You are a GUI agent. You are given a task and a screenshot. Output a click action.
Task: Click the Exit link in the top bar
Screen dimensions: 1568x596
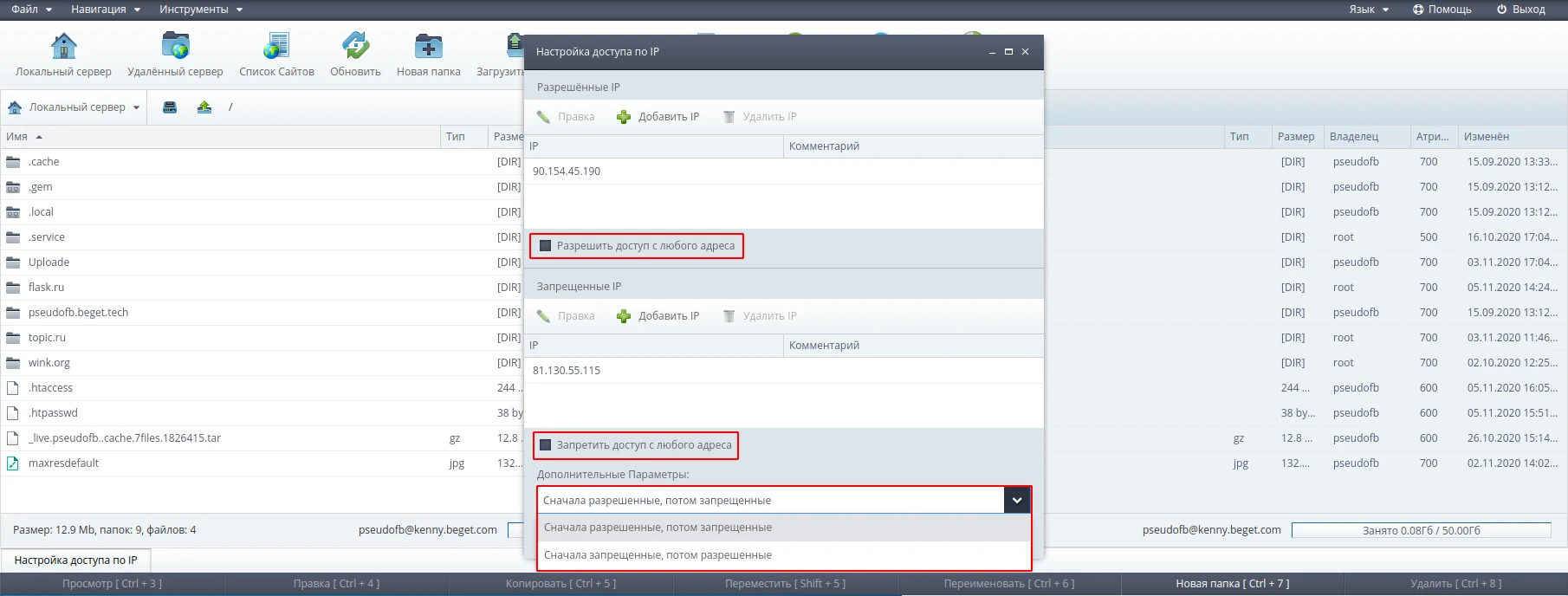[x=1521, y=10]
